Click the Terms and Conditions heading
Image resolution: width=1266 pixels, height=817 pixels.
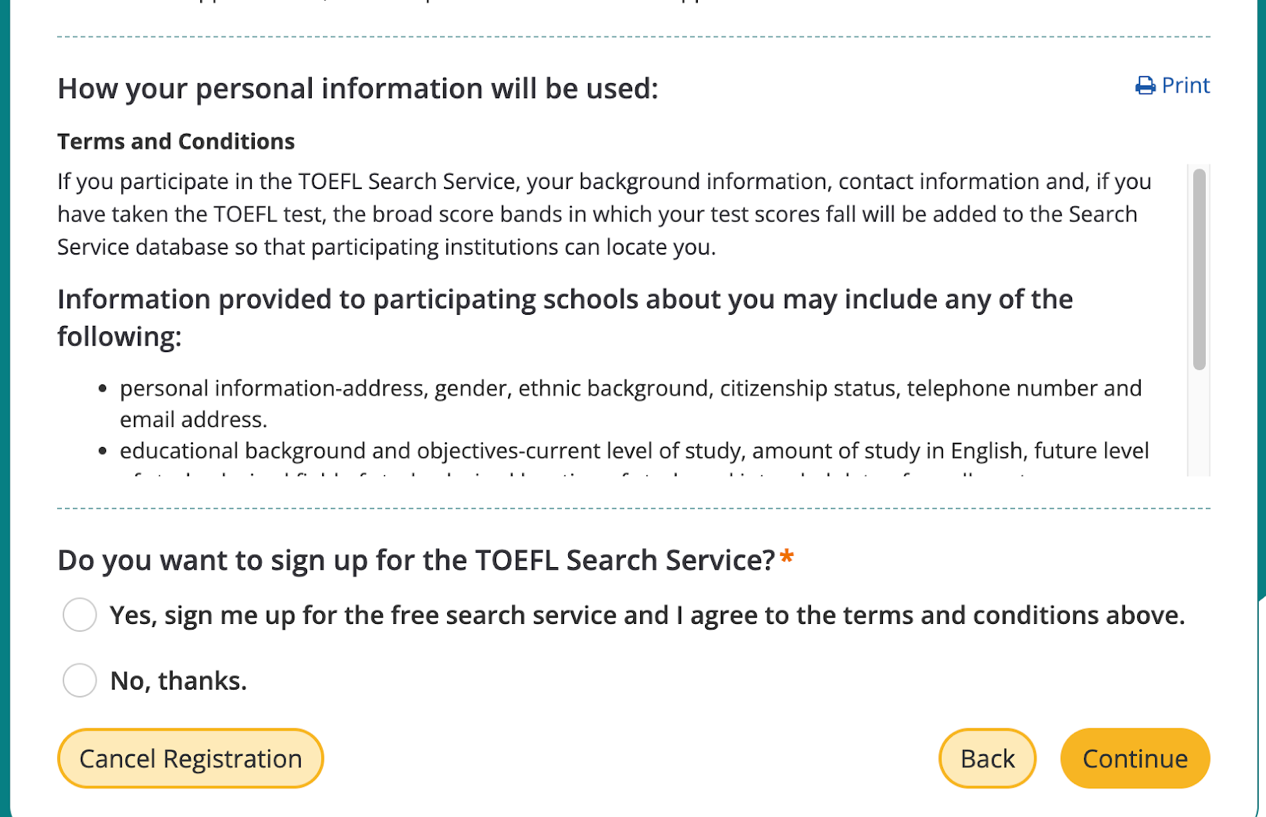pos(176,142)
